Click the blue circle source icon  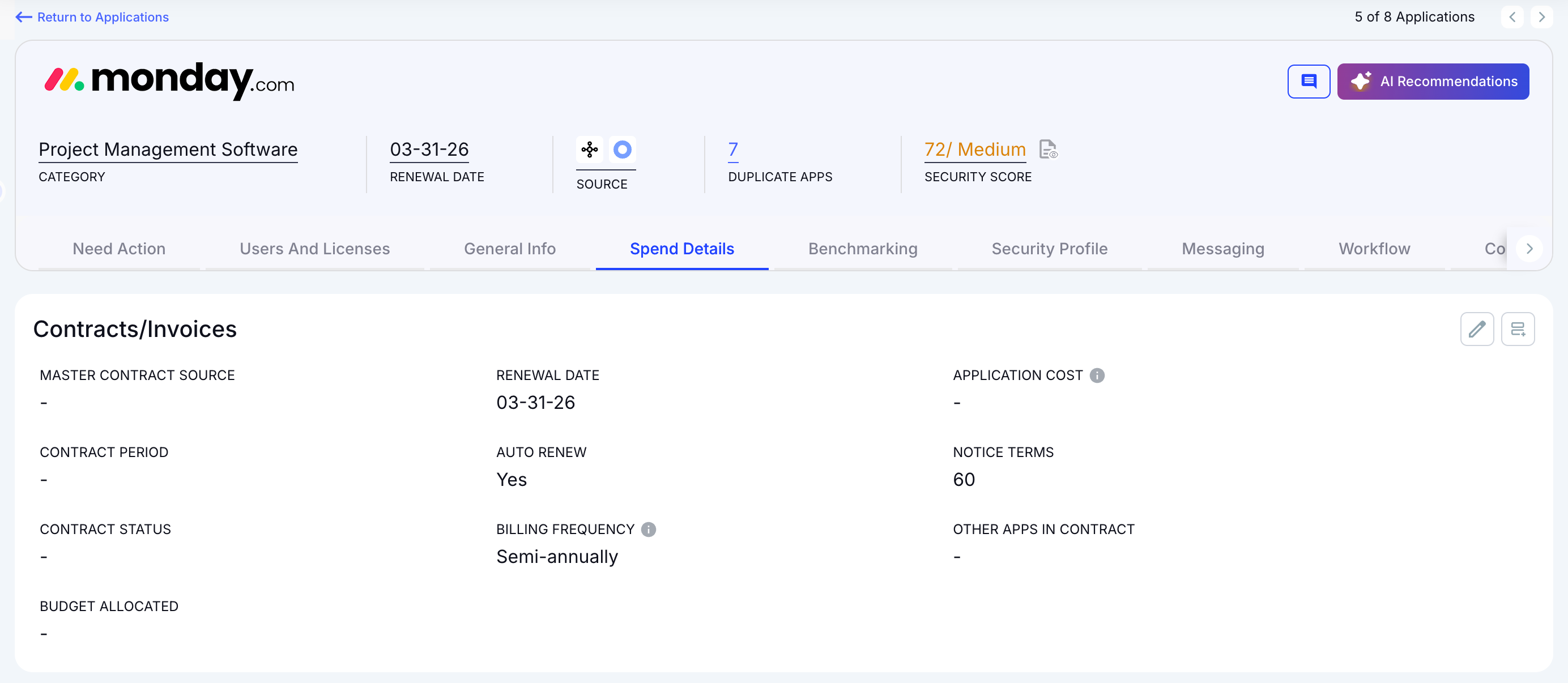(622, 149)
